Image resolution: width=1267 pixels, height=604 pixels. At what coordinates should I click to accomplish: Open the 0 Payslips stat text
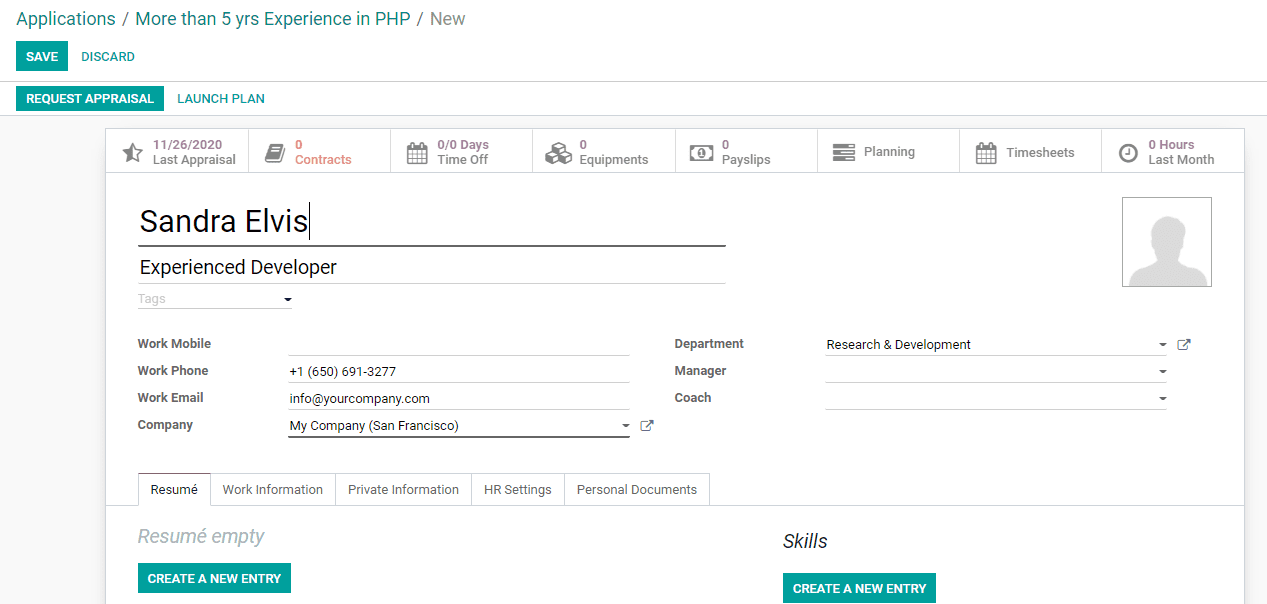coord(746,152)
